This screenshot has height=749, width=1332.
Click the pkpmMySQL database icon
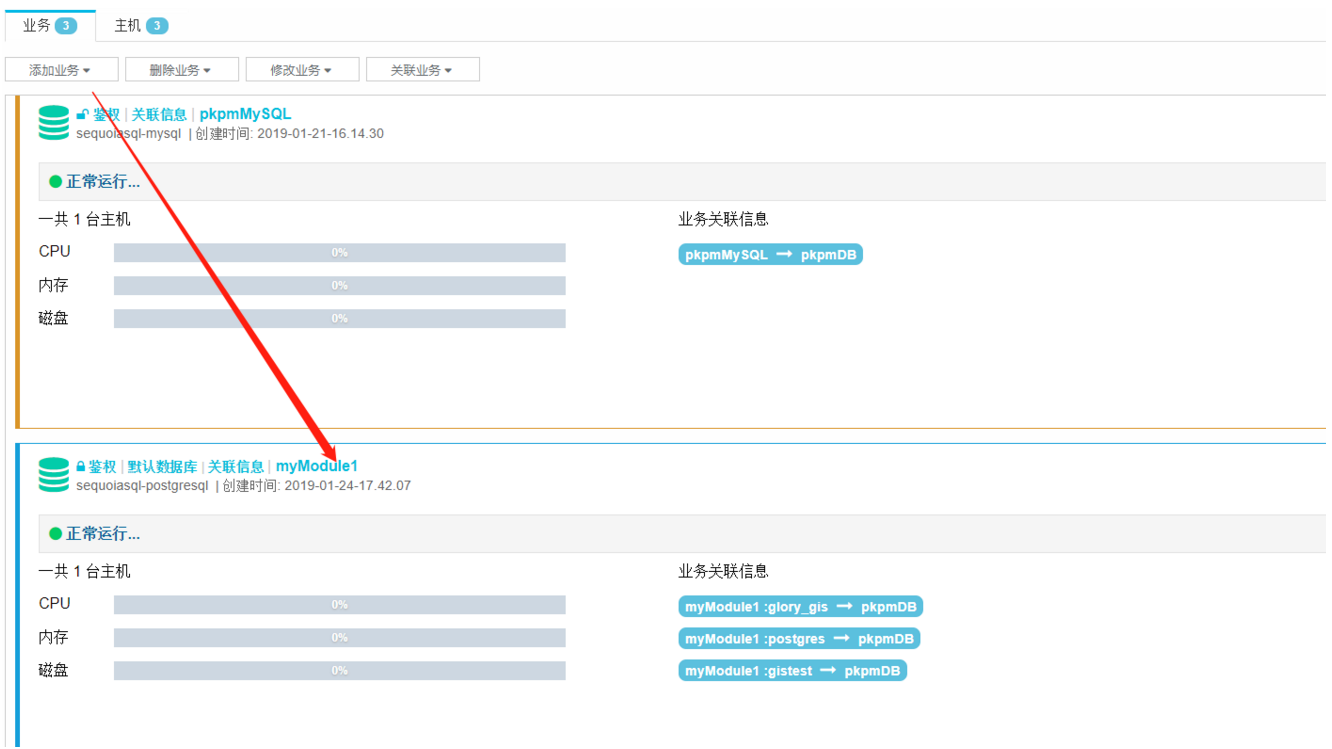[54, 123]
